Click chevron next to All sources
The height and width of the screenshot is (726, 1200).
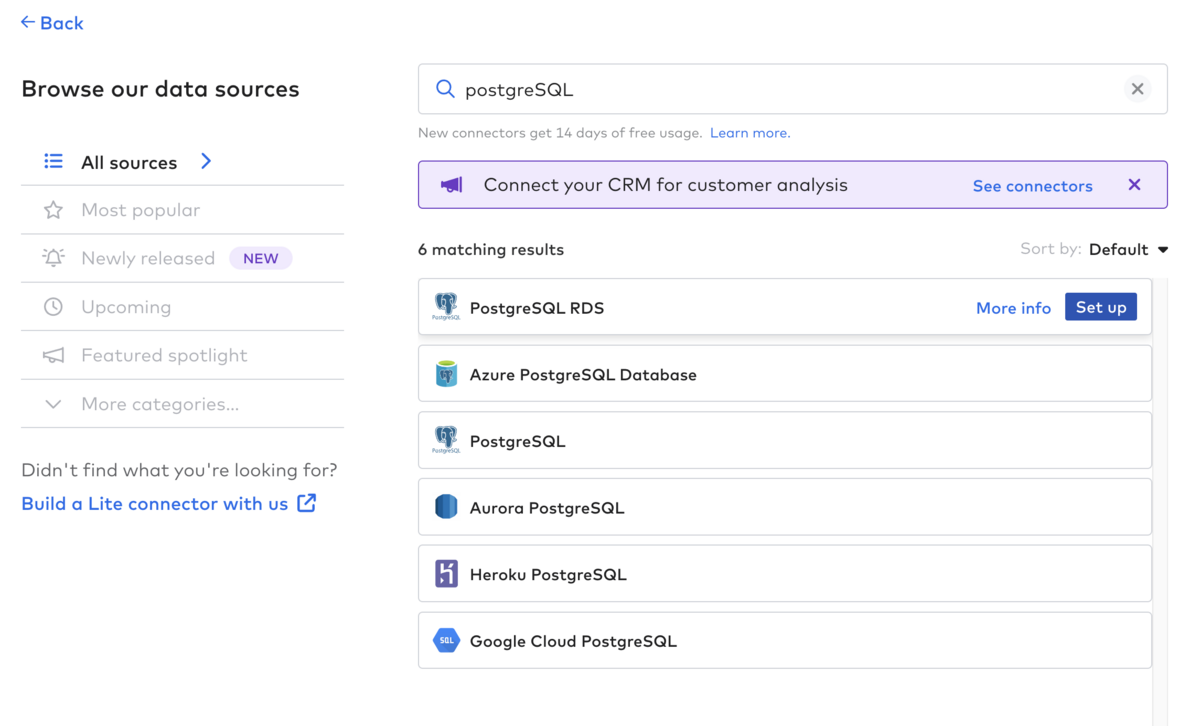tap(206, 161)
